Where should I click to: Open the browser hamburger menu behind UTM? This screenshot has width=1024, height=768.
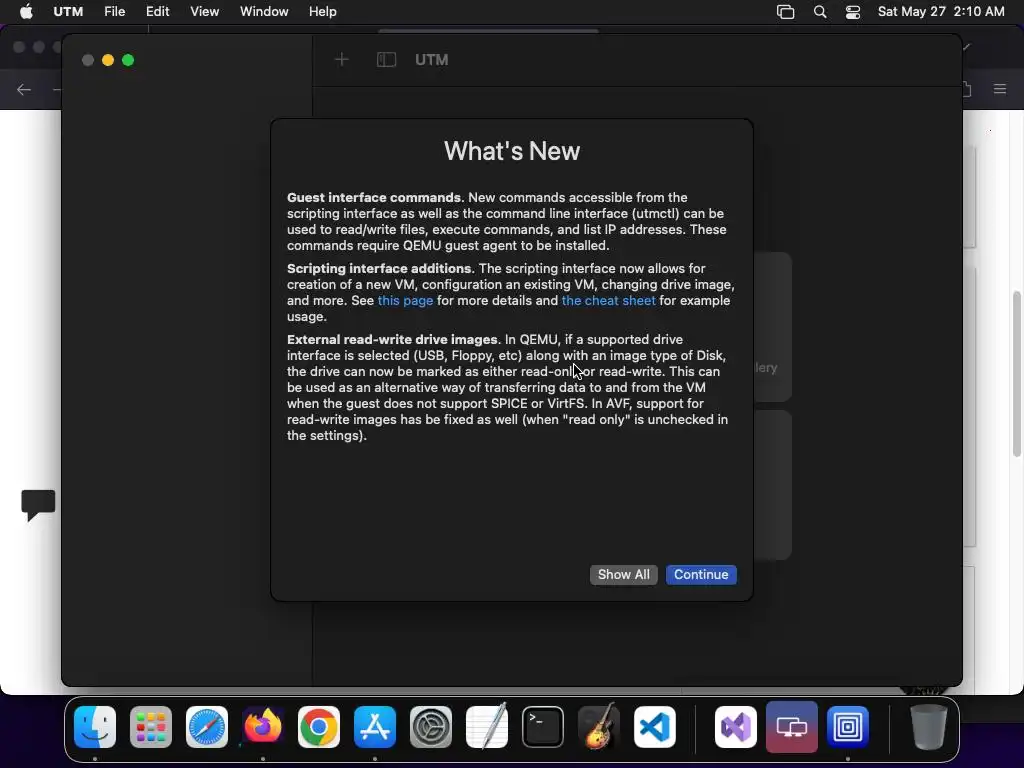coord(1000,89)
